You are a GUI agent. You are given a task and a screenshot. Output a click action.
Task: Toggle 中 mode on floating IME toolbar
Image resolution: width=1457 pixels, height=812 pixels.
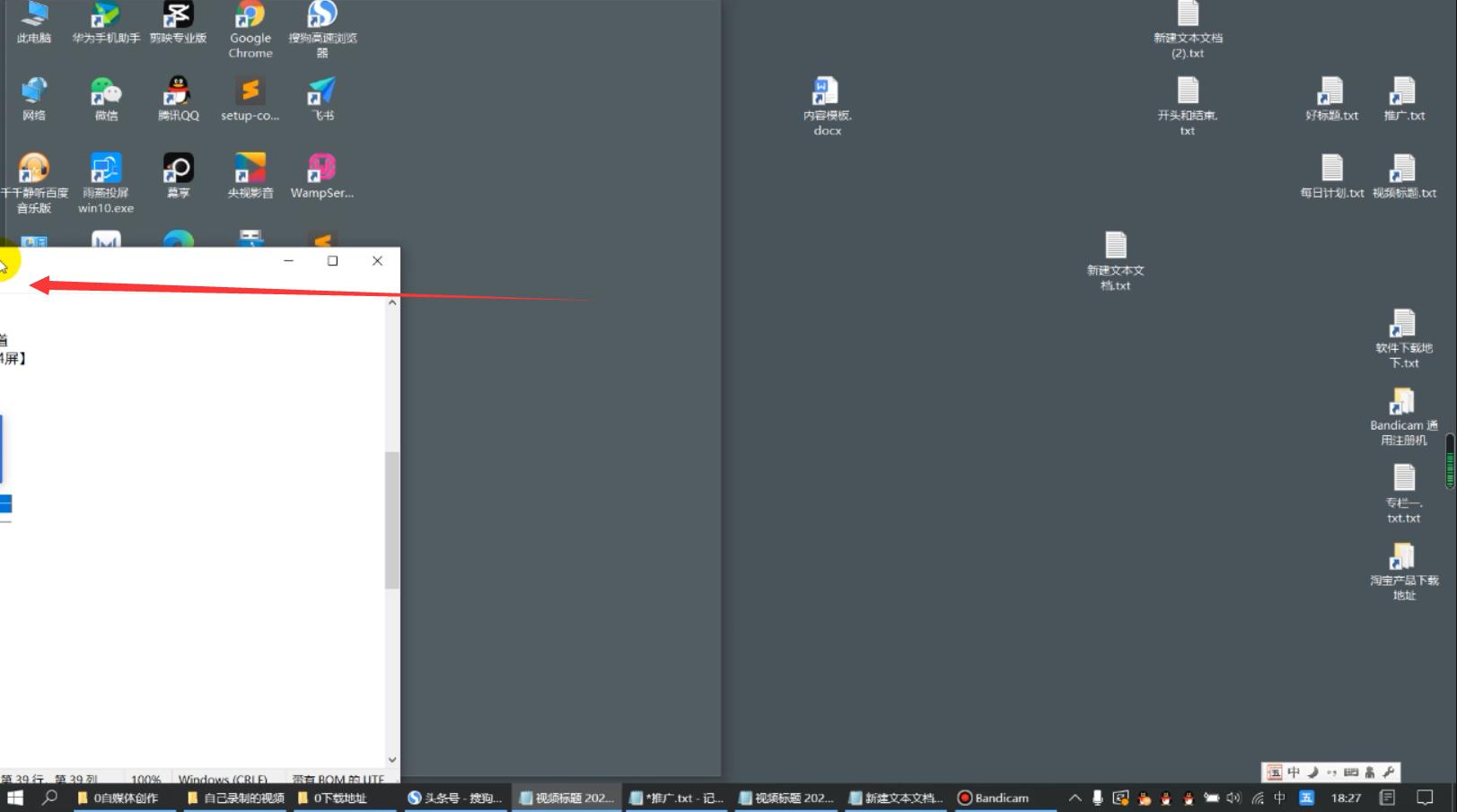[x=1293, y=773]
